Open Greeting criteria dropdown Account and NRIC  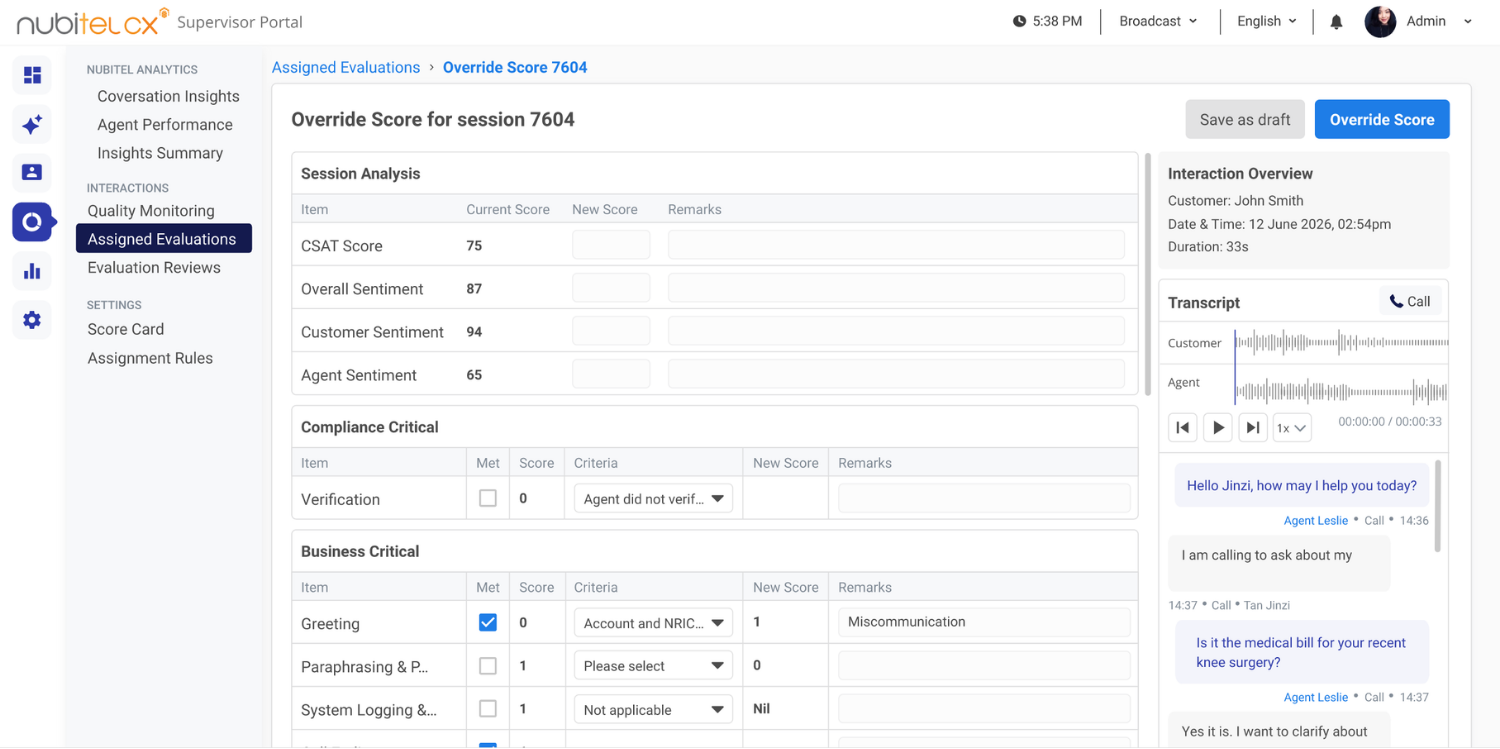[x=653, y=623]
